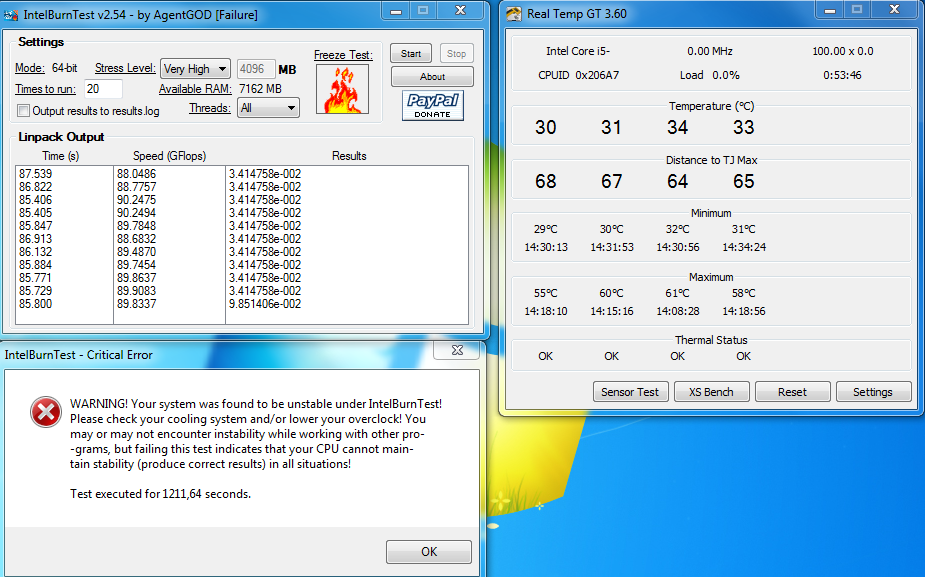
Task: Click the Real Temp title bar icon
Action: [x=514, y=14]
